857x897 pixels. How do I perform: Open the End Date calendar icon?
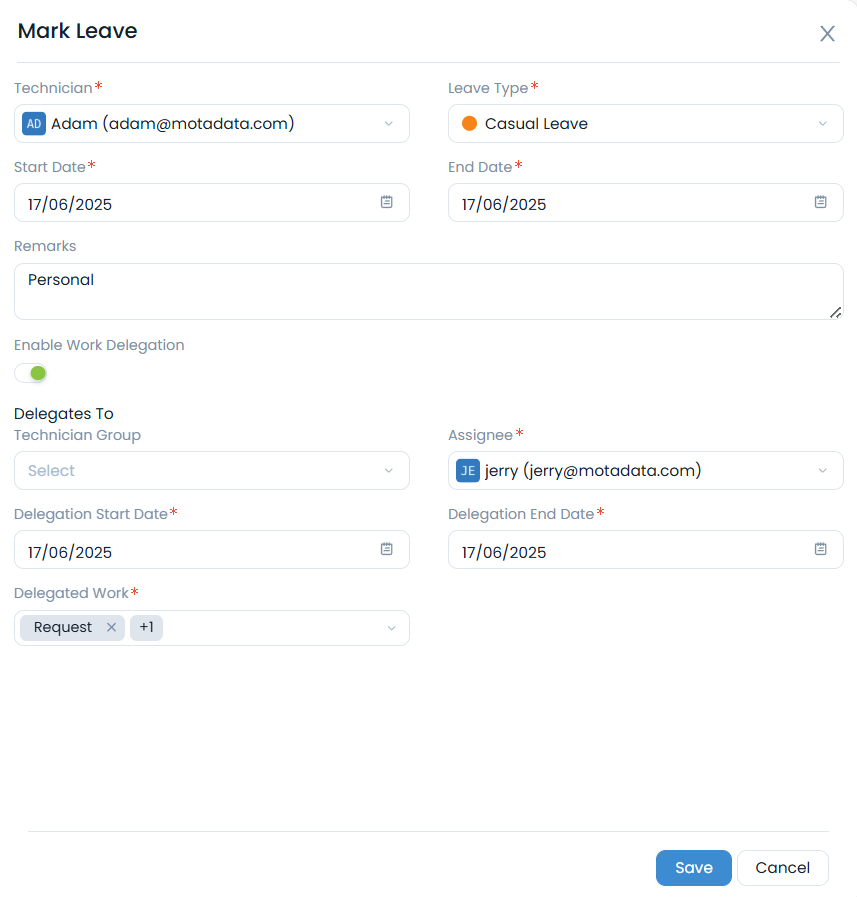coord(821,202)
